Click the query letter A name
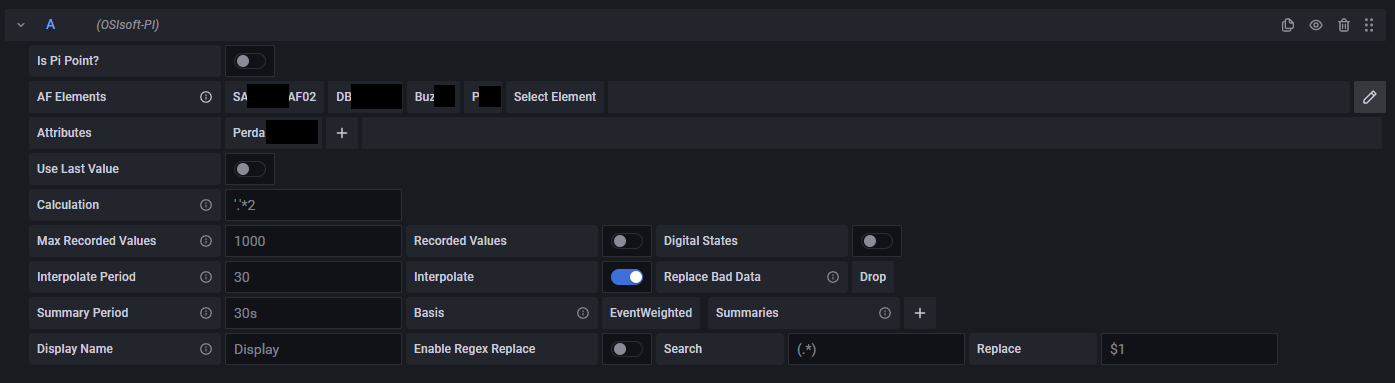The height and width of the screenshot is (383, 1395). (51, 25)
